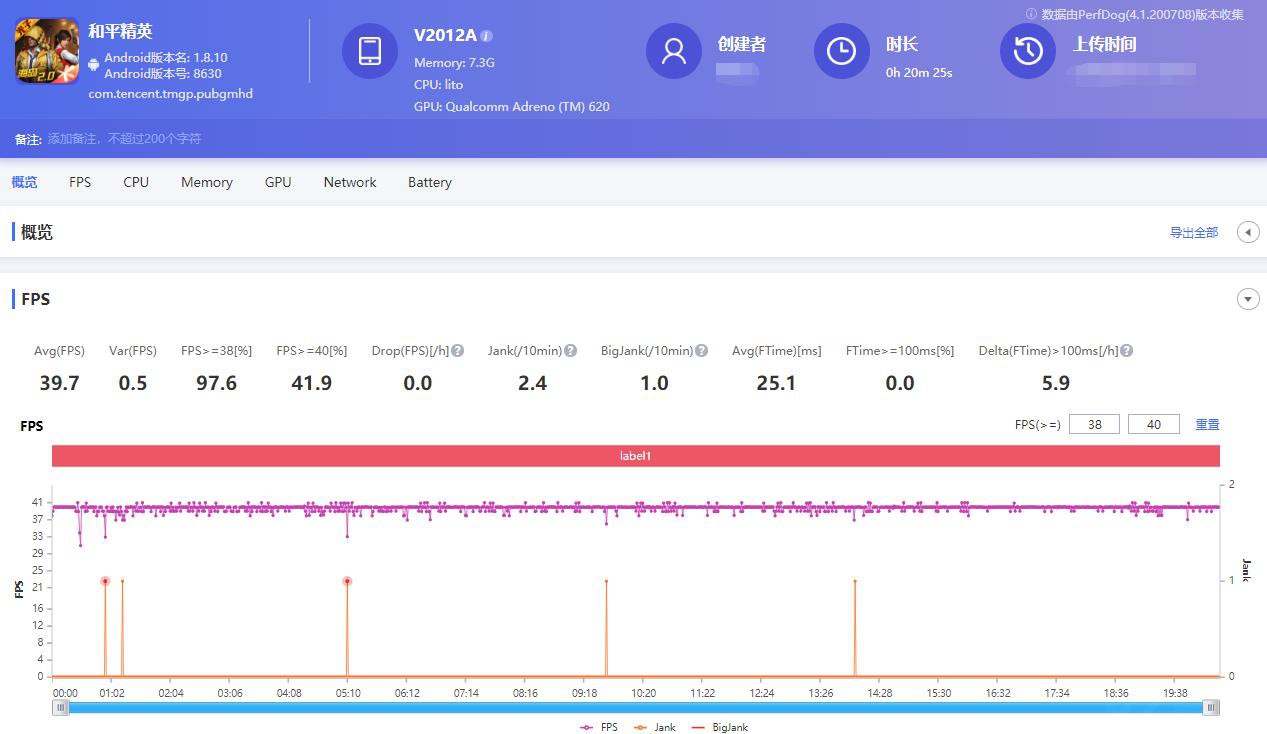Open the Battery tab

430,182
